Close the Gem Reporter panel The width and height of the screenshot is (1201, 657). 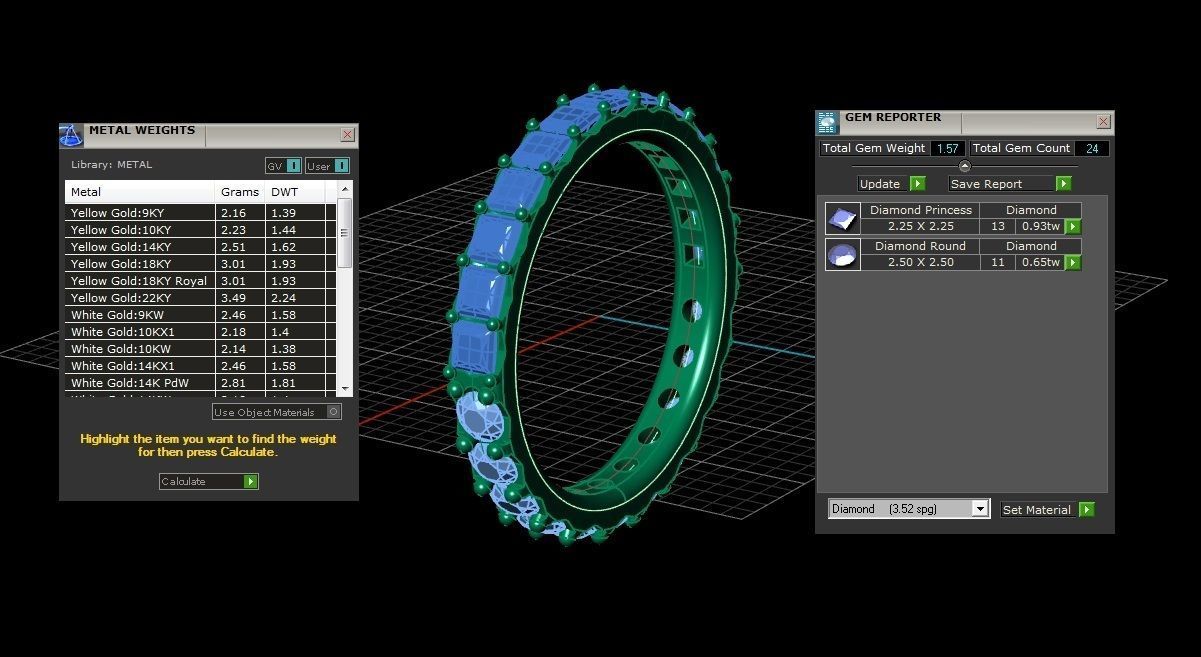coord(1103,122)
